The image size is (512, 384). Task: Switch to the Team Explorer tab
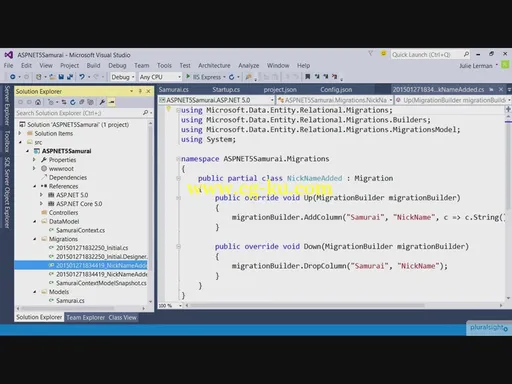click(85, 317)
